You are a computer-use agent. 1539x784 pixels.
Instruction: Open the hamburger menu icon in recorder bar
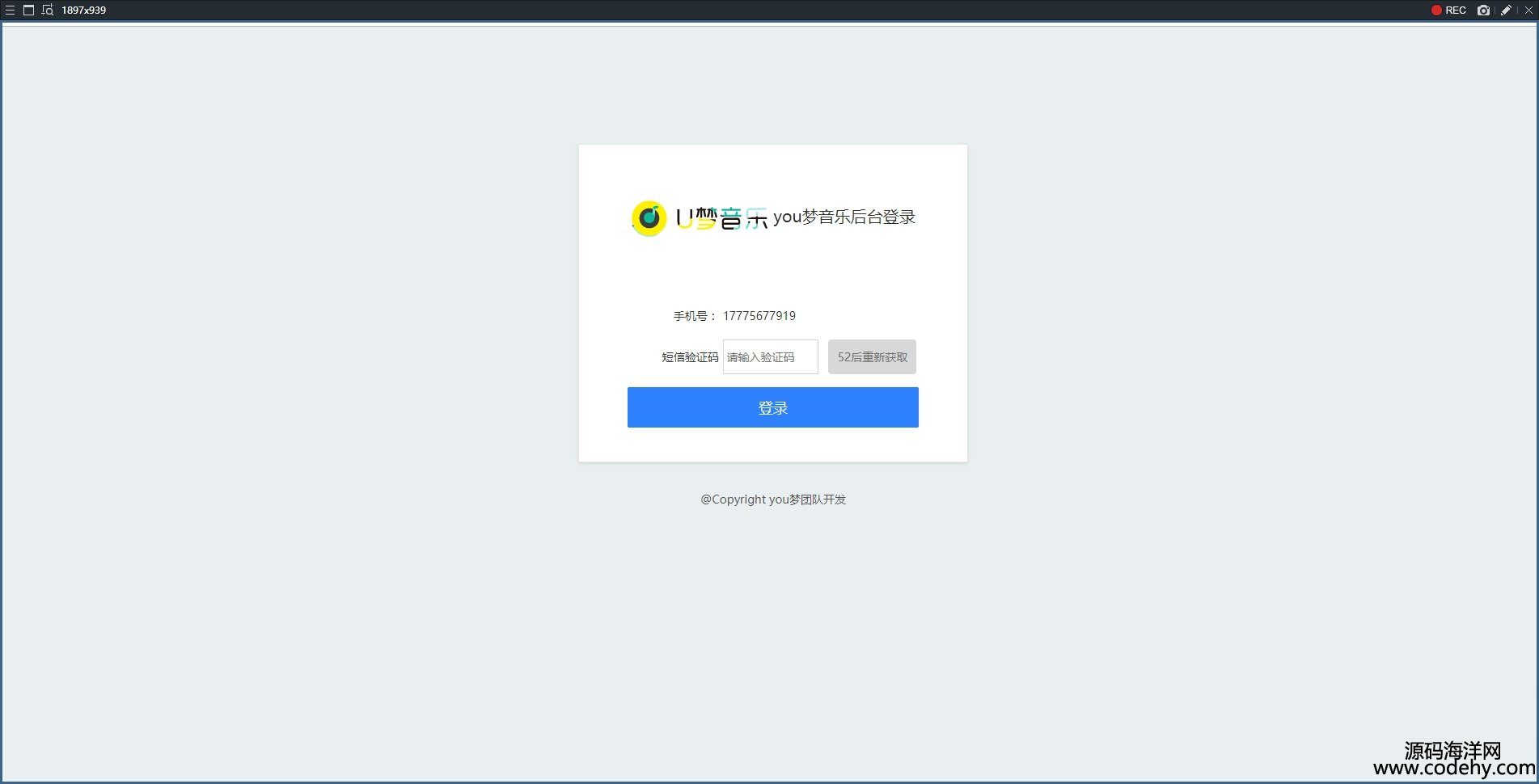click(x=11, y=11)
